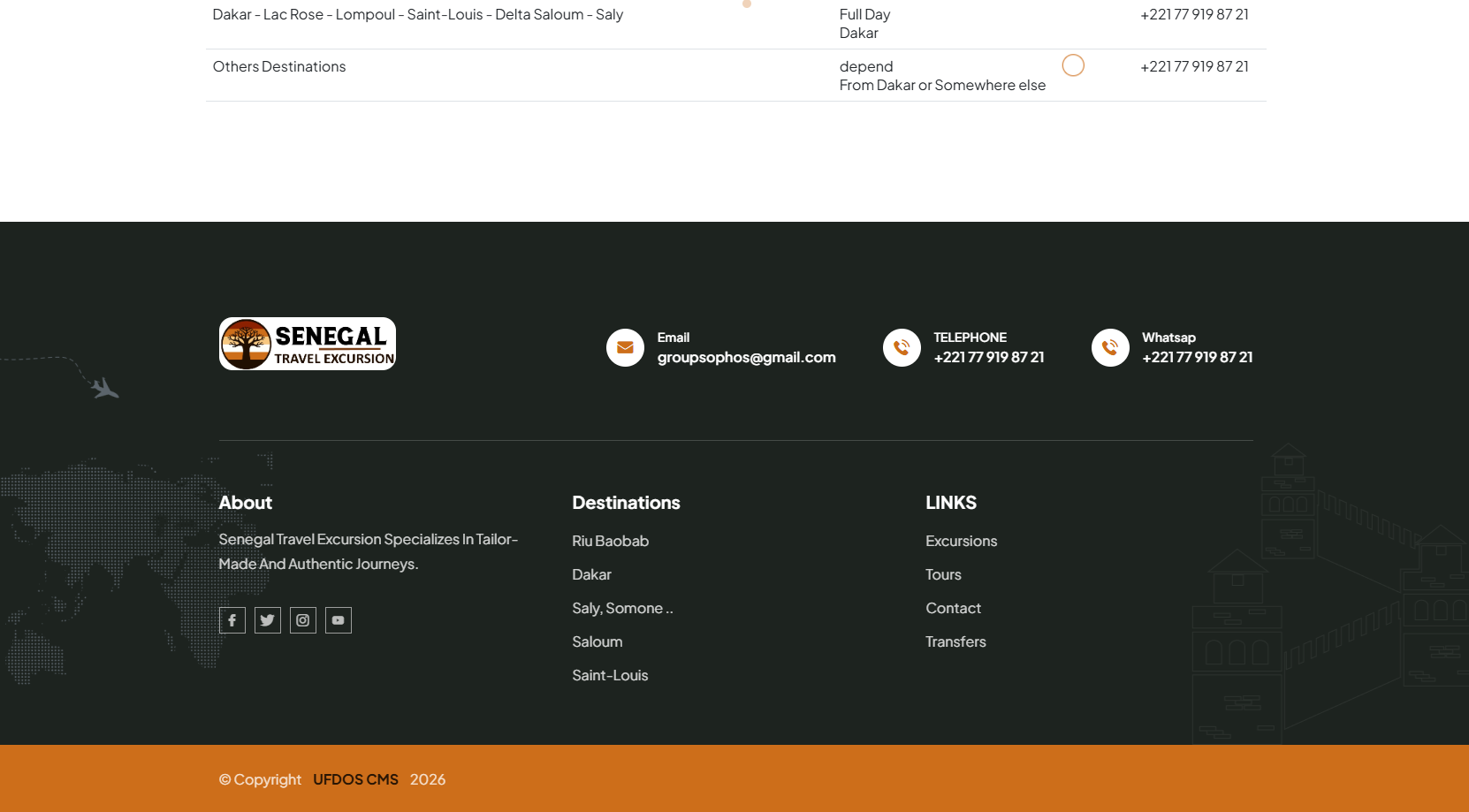Open the Instagram social icon
Viewport: 1469px width, 812px height.
click(302, 620)
